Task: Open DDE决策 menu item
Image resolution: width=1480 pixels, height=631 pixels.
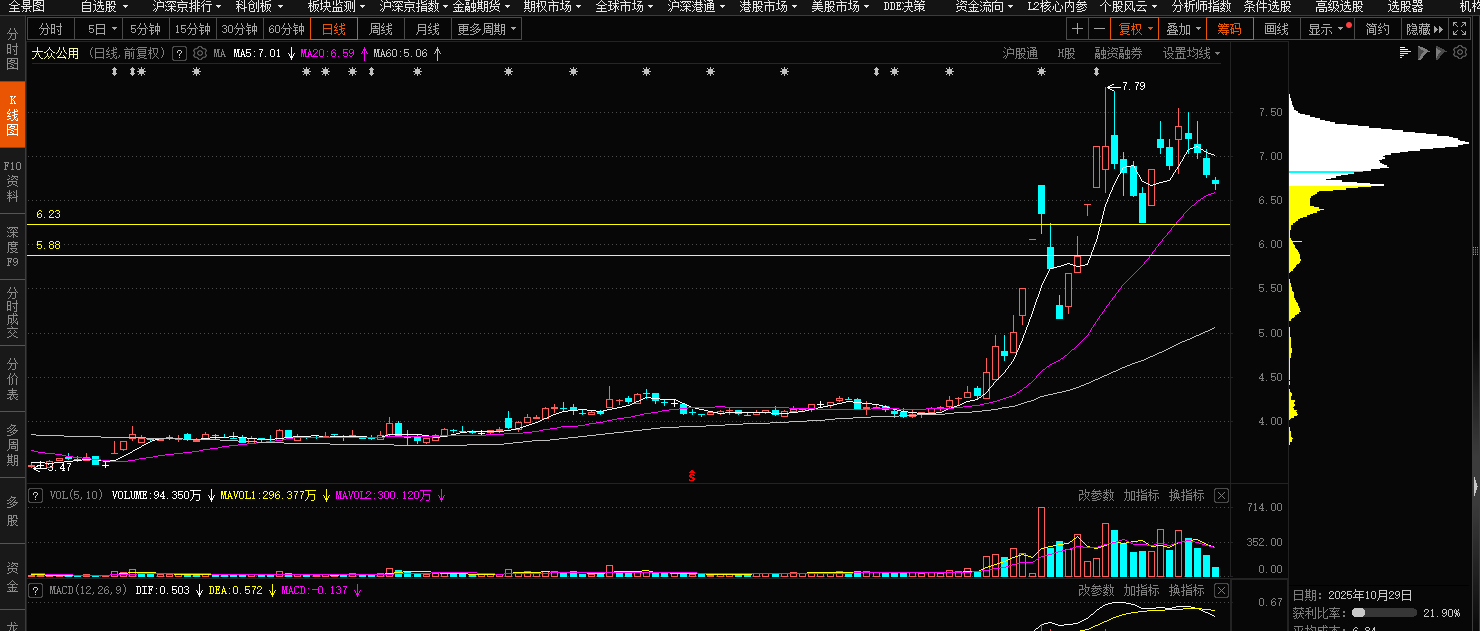Action: 904,6
